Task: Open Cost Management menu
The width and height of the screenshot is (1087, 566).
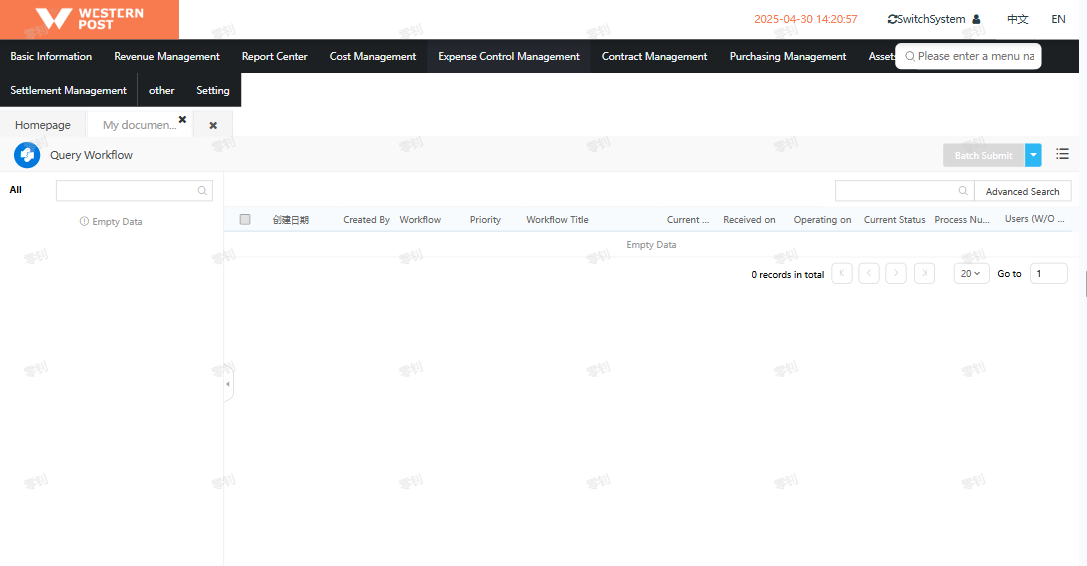Action: pyautogui.click(x=373, y=56)
